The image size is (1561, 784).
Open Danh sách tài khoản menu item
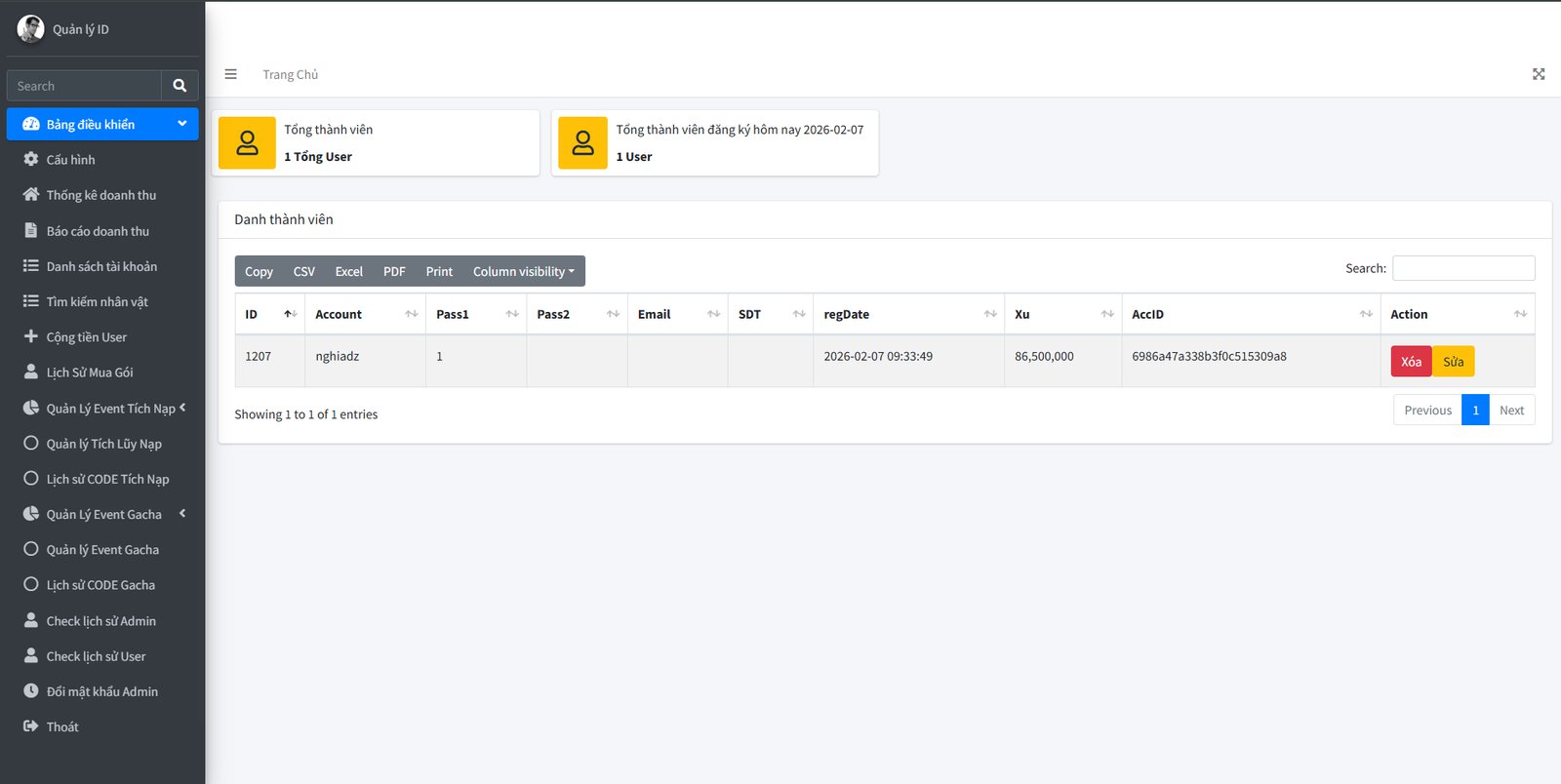pos(101,266)
